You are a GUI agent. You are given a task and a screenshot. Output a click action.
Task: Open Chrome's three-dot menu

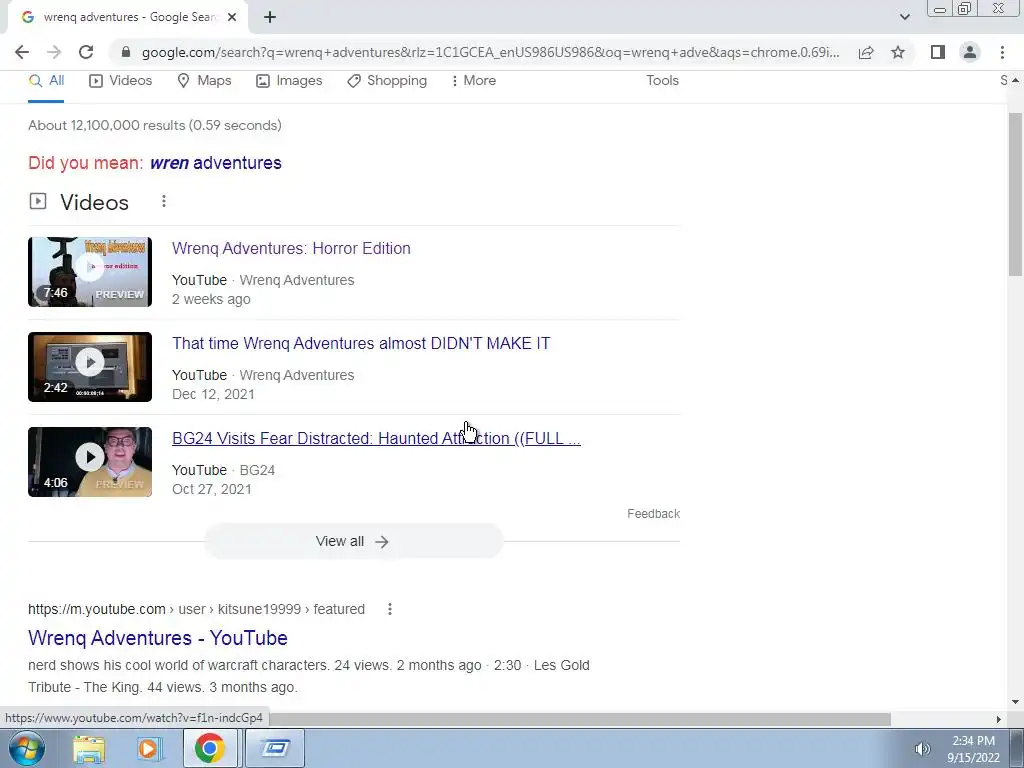click(x=1002, y=52)
